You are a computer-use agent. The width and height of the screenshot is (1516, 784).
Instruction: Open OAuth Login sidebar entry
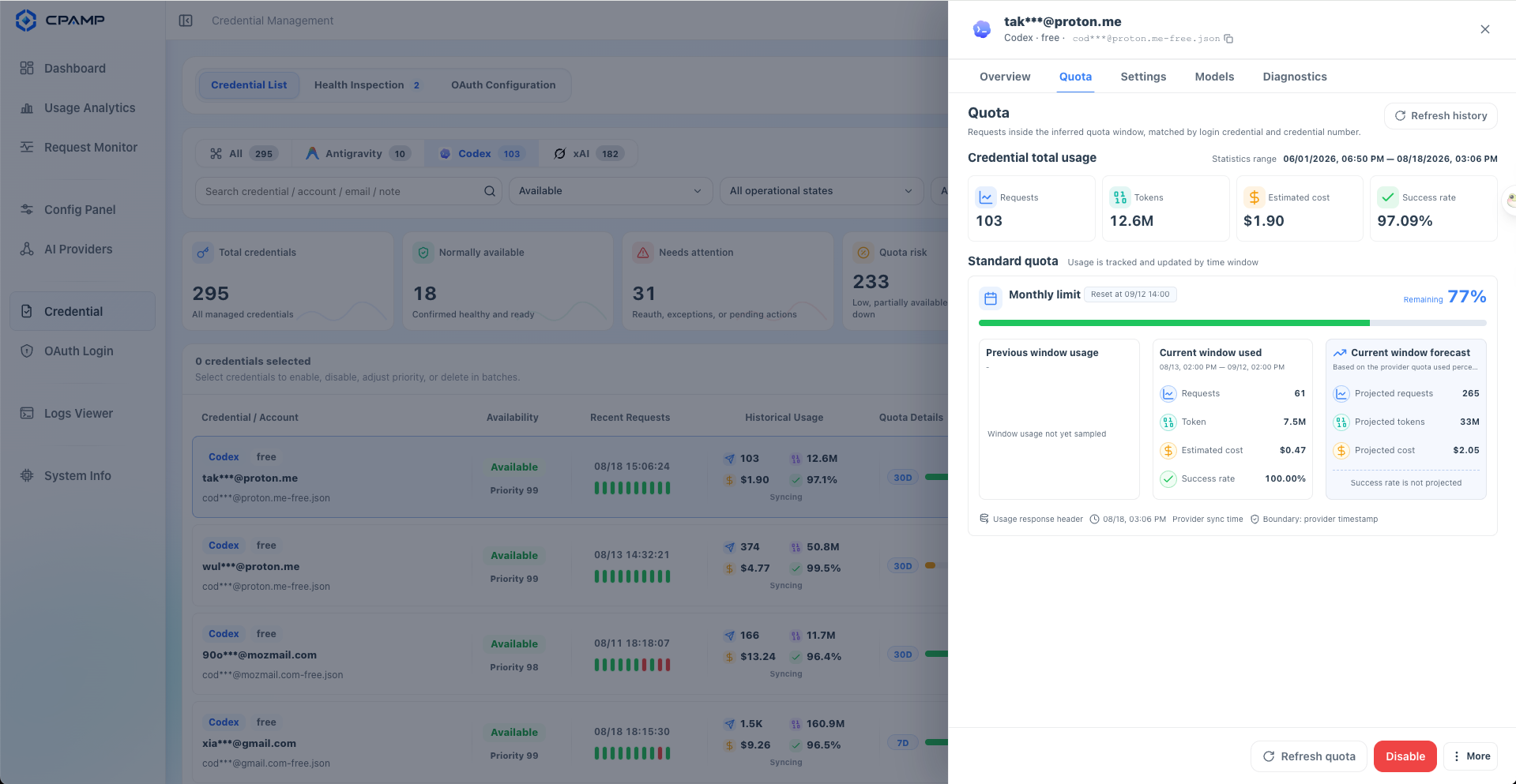click(x=82, y=351)
